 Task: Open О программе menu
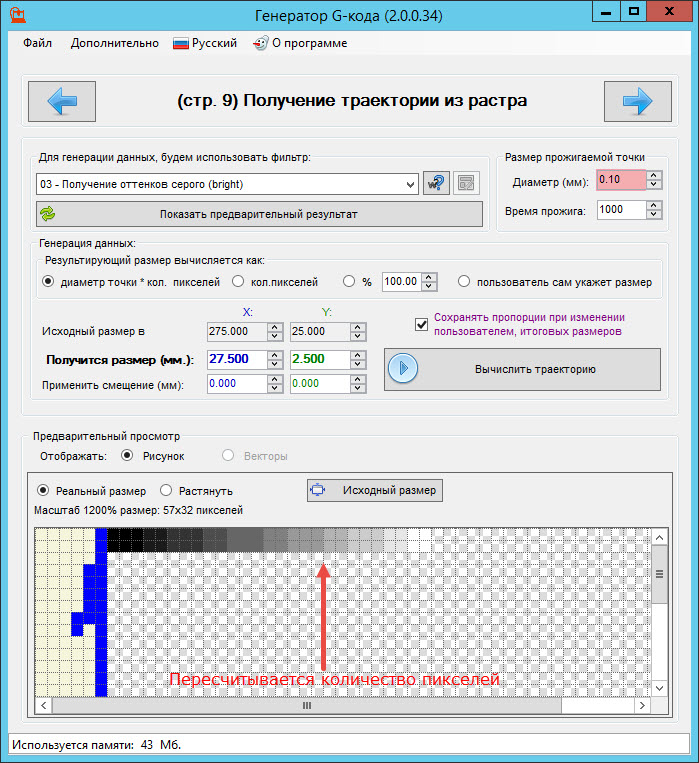300,43
